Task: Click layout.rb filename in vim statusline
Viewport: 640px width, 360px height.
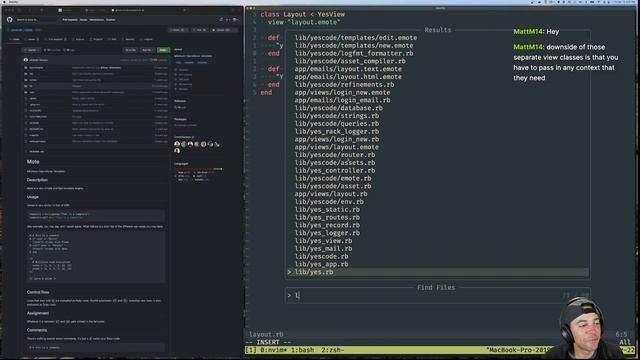Action: [266, 334]
